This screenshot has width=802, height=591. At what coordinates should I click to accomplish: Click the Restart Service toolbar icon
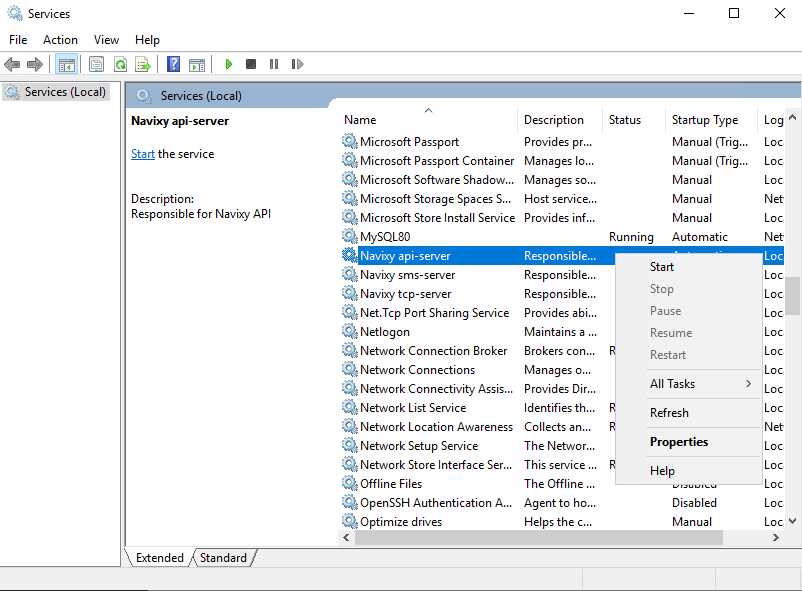tap(297, 64)
